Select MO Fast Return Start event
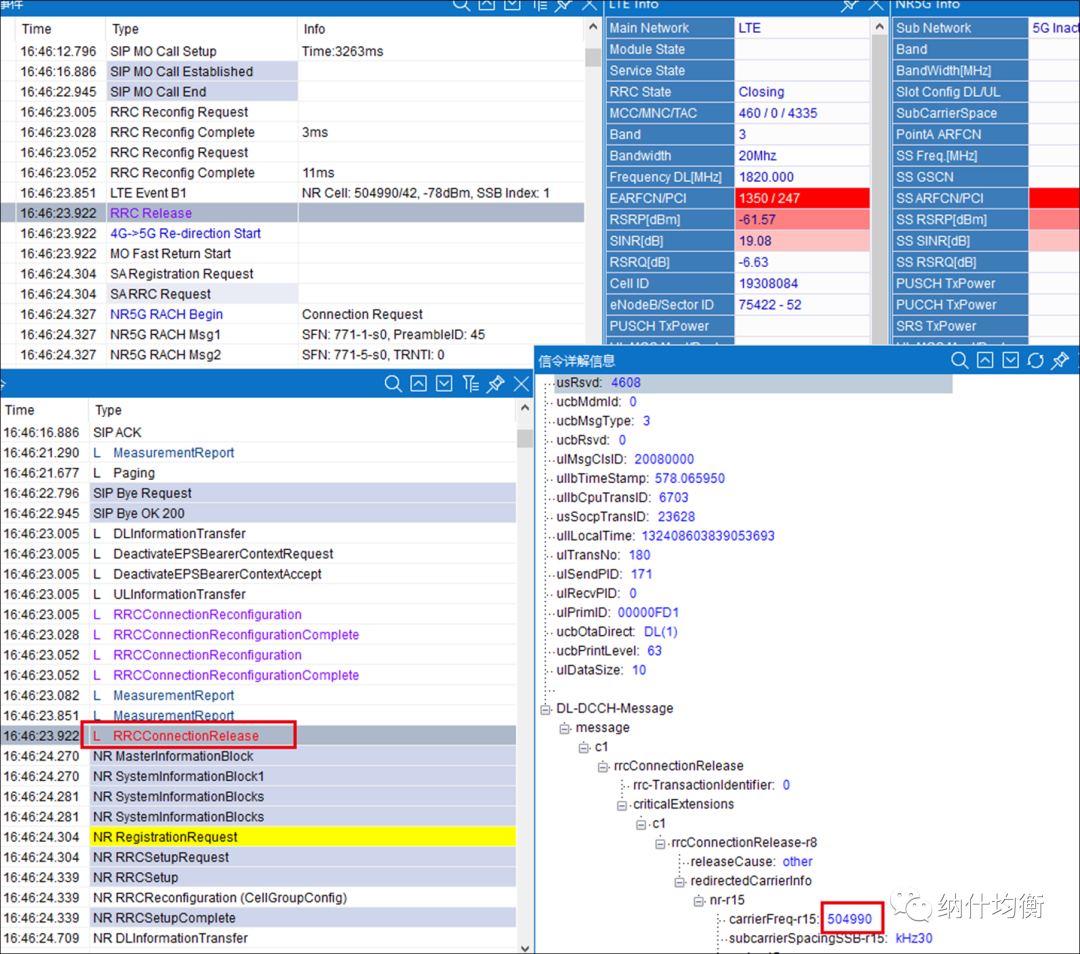The image size is (1080, 954). 293,253
